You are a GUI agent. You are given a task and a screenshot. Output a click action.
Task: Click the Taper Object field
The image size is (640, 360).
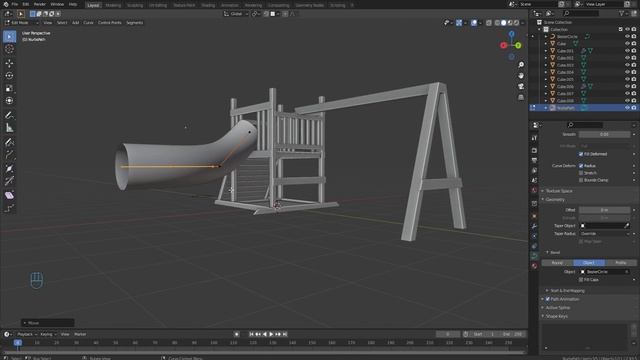tap(604, 226)
